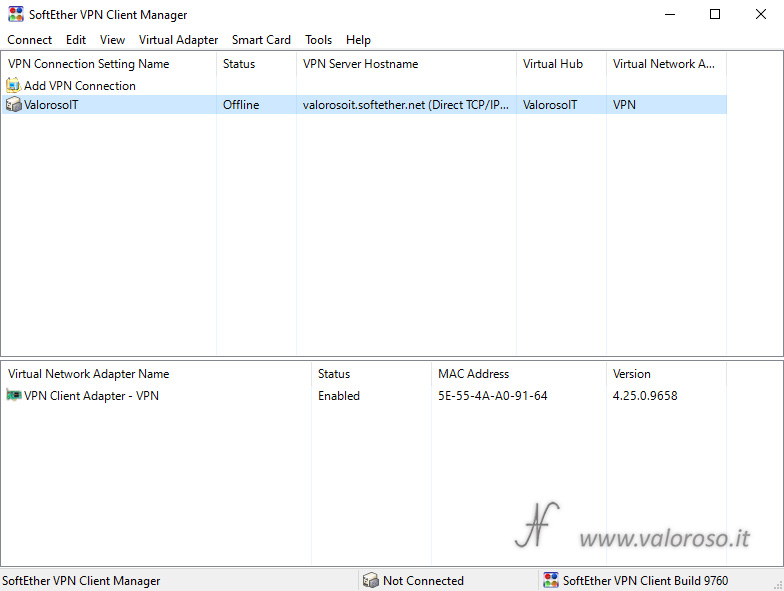
Task: Click the SoftEther build icon in status bar
Action: coord(550,580)
